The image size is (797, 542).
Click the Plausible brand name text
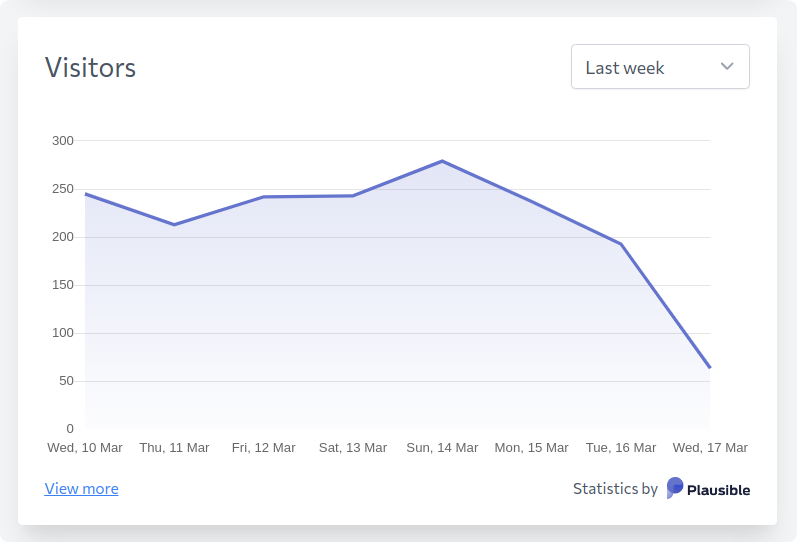719,490
